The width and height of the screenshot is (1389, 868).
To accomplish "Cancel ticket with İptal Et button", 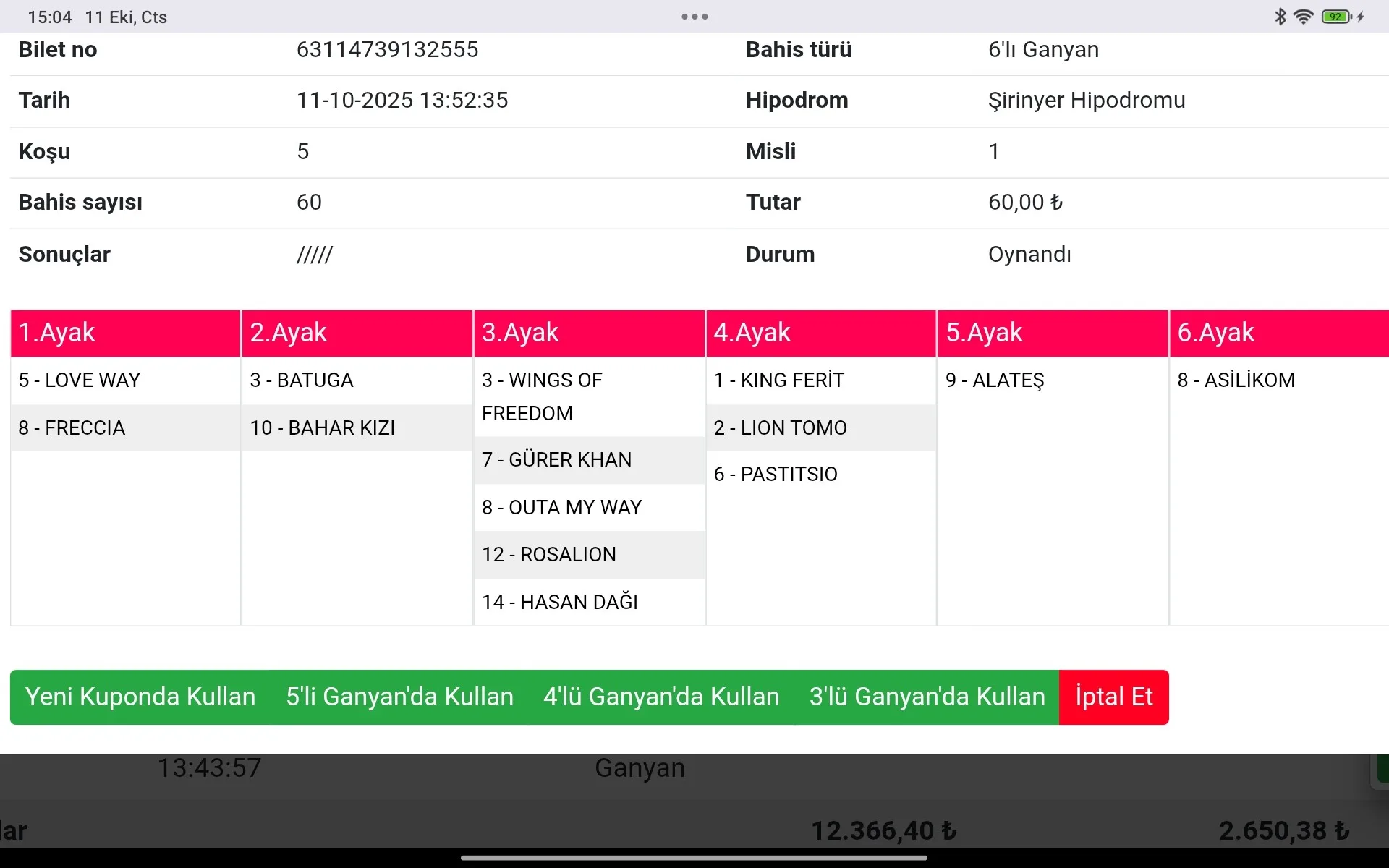I will coord(1113,697).
